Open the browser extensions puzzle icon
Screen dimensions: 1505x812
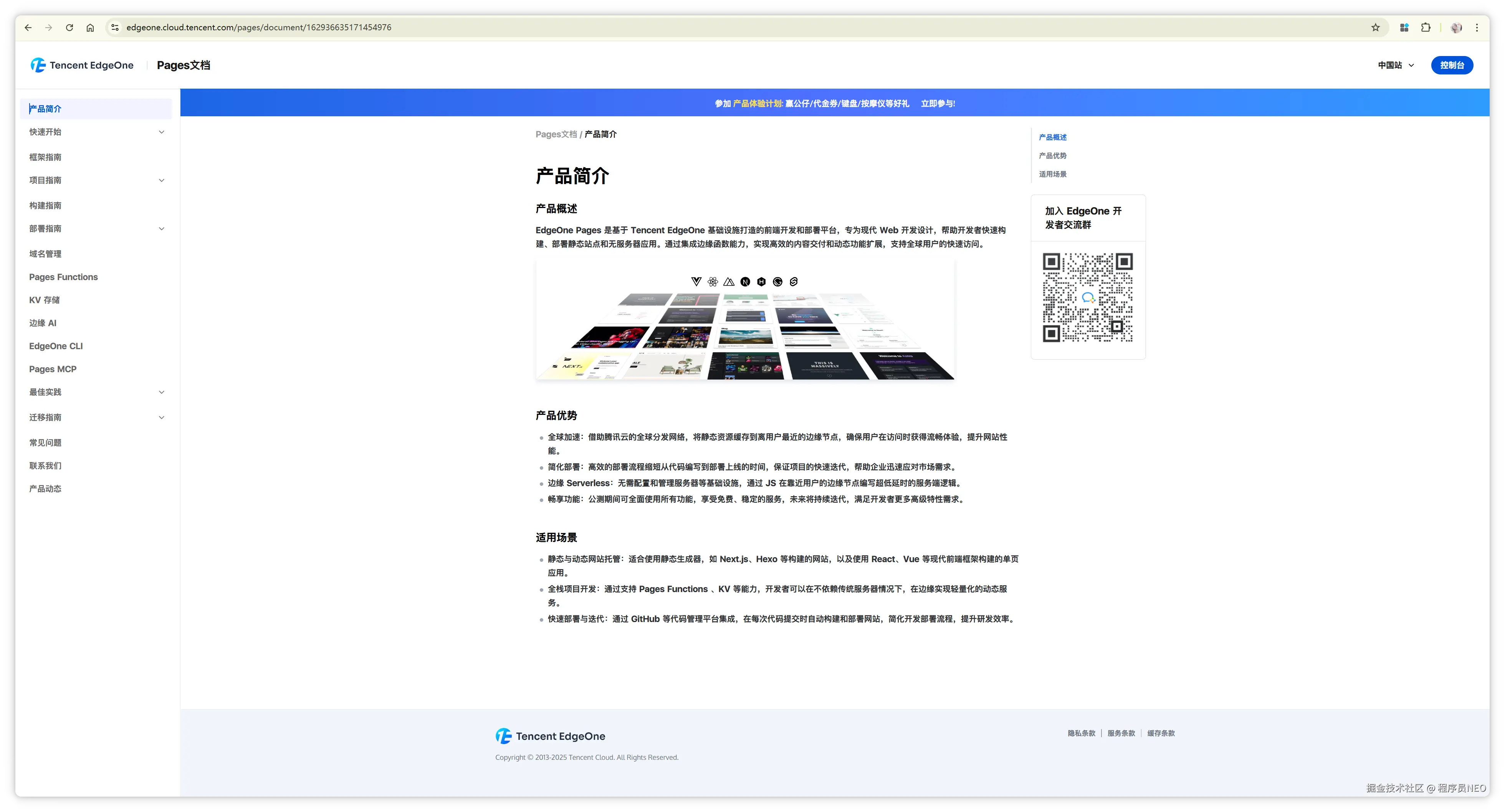pos(1426,27)
